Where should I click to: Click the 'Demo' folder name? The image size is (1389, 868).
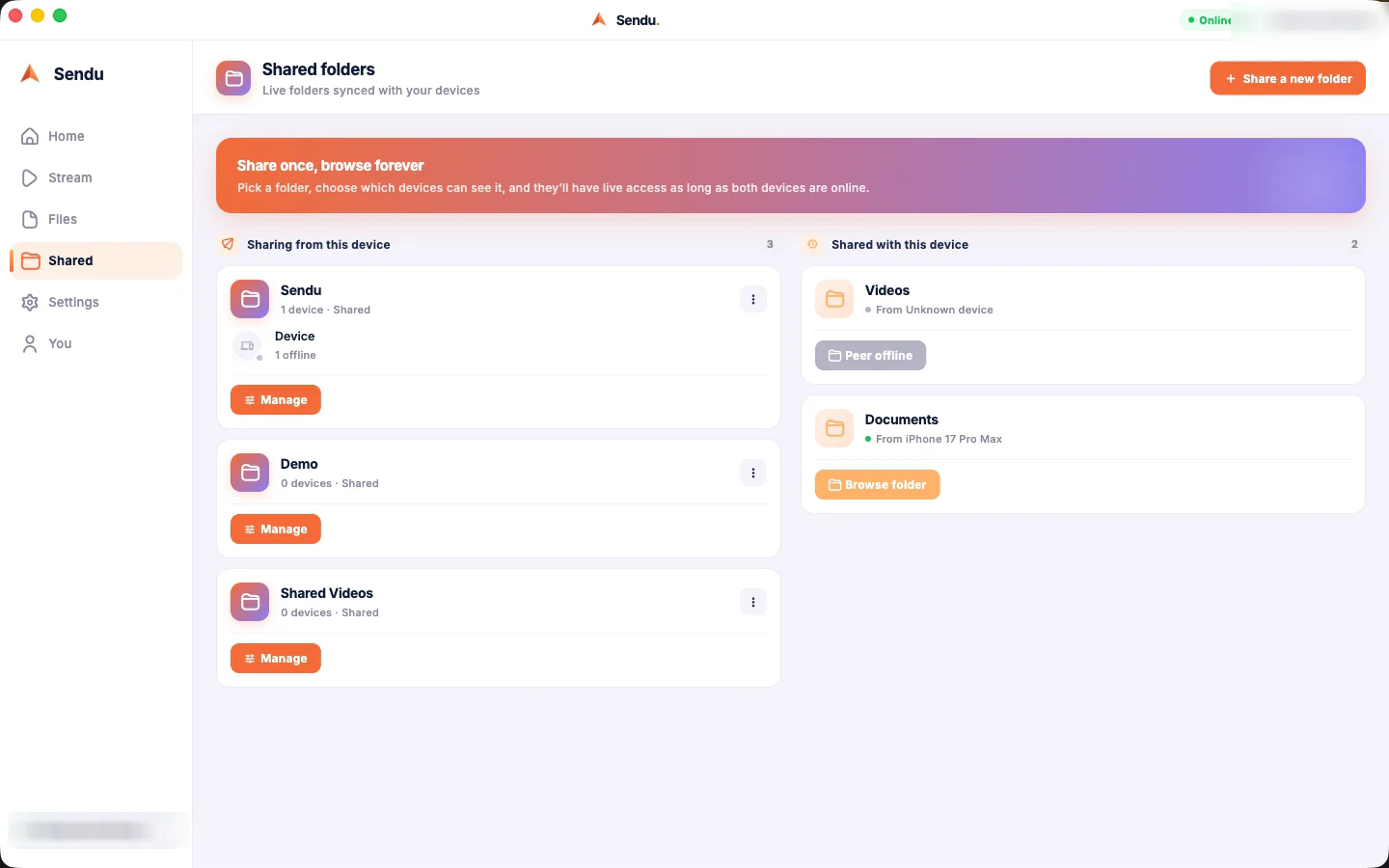tap(299, 464)
